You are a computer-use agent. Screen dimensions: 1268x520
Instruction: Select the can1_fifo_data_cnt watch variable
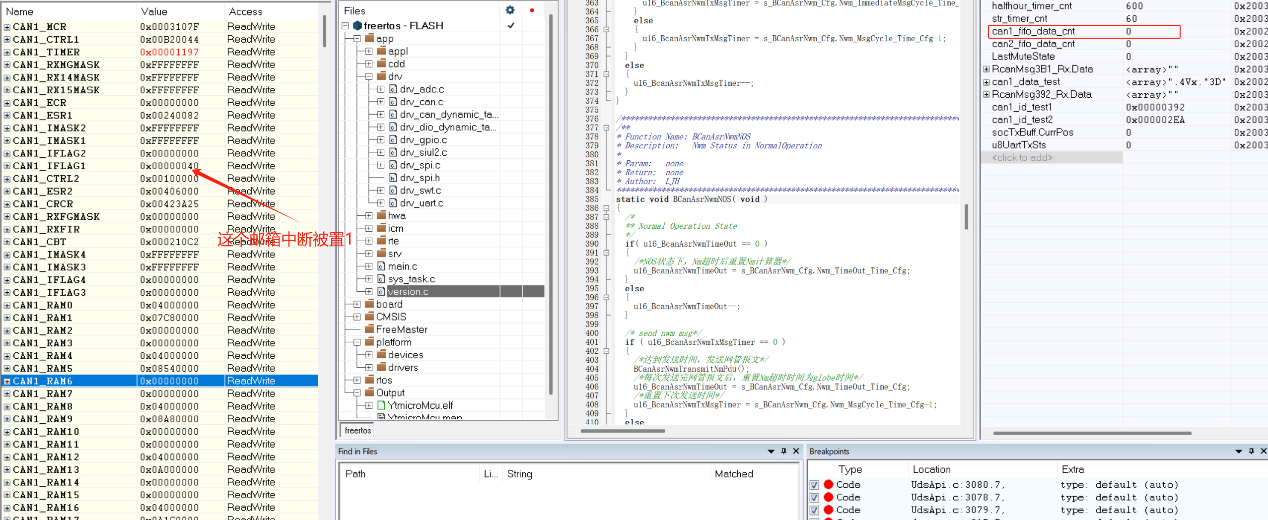point(1033,32)
